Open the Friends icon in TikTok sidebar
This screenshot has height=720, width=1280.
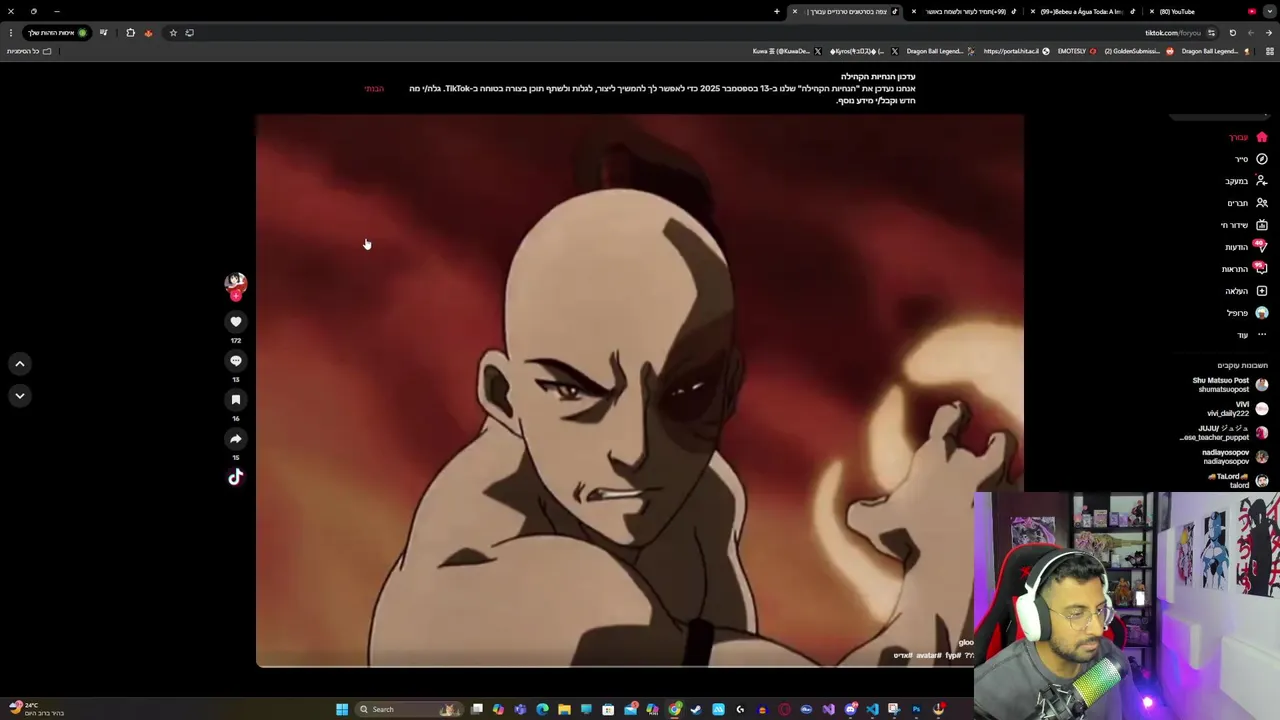pos(1262,203)
